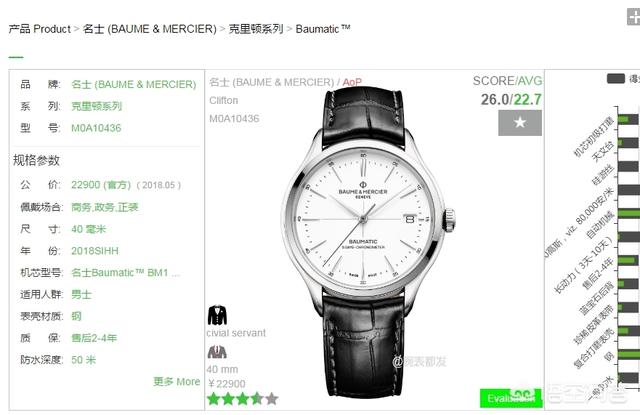Viewport: 640px width, 415px height.
Task: Select Baumatic™ breadcrumb item
Action: tap(323, 29)
